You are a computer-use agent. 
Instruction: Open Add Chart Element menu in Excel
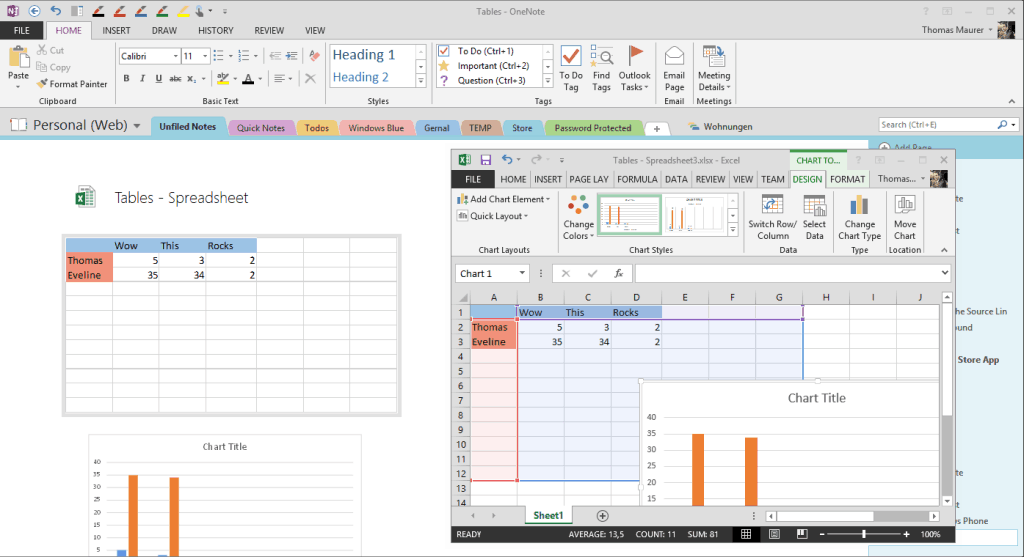point(504,199)
